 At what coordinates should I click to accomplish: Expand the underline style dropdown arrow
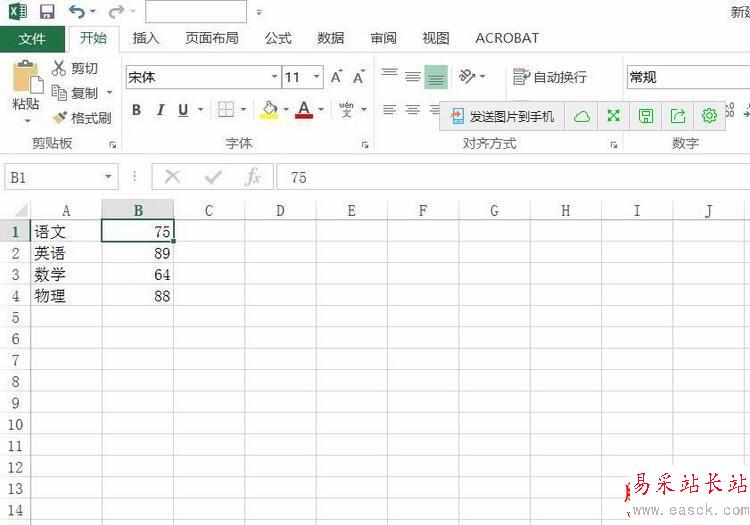coord(200,110)
